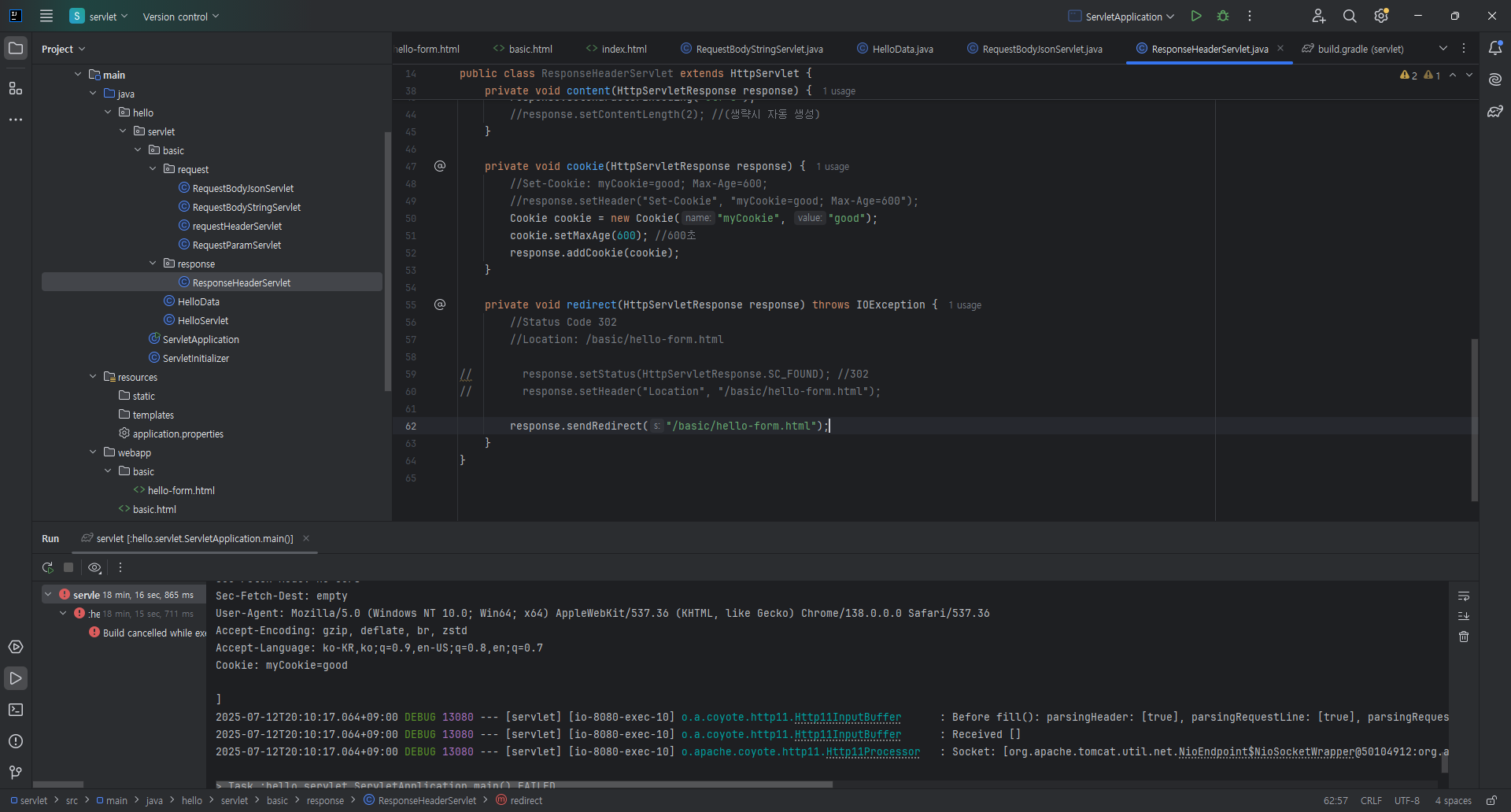Stop the running process
The height and width of the screenshot is (812, 1511).
pos(68,567)
